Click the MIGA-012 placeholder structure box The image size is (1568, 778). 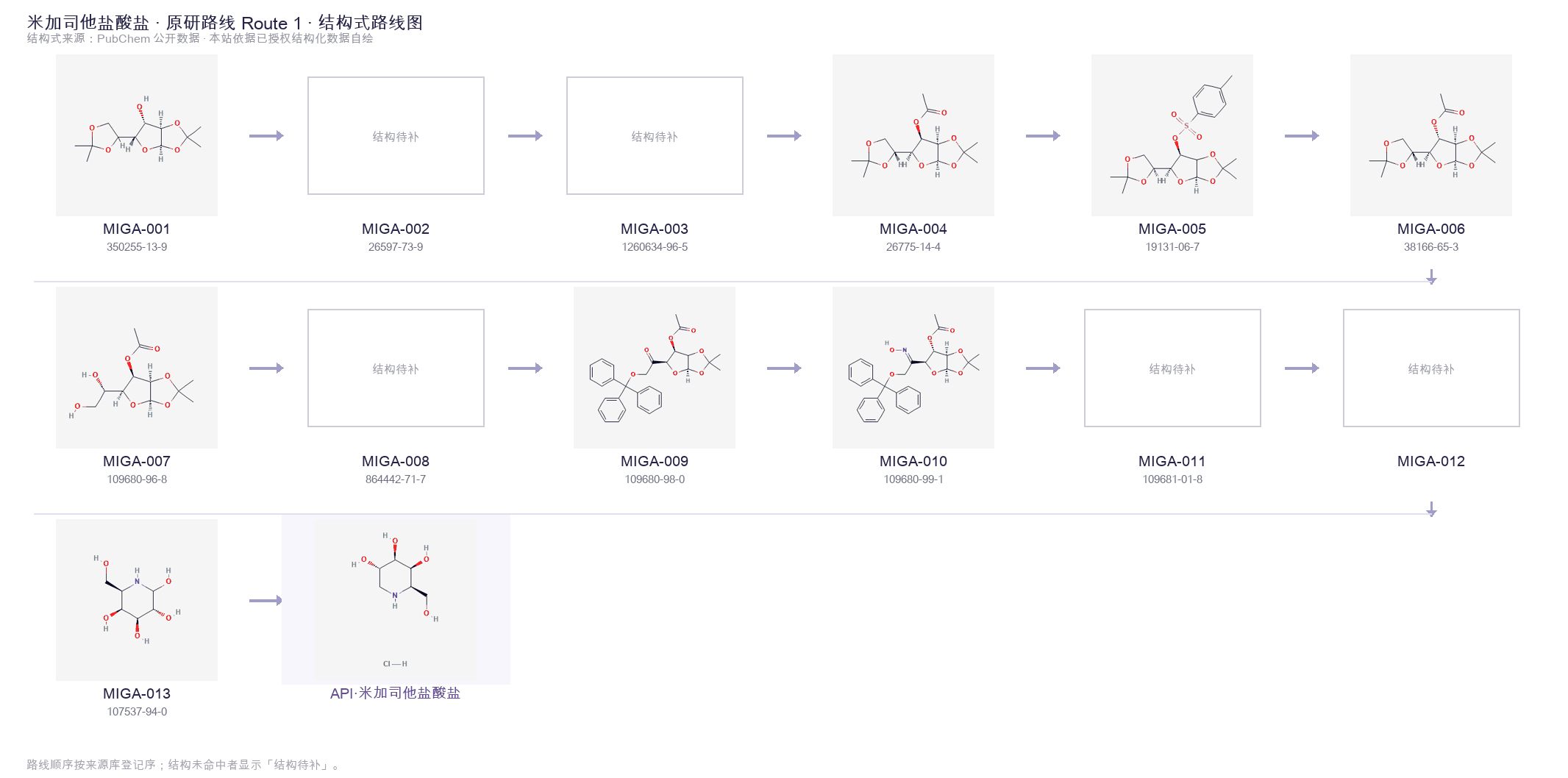pyautogui.click(x=1431, y=368)
